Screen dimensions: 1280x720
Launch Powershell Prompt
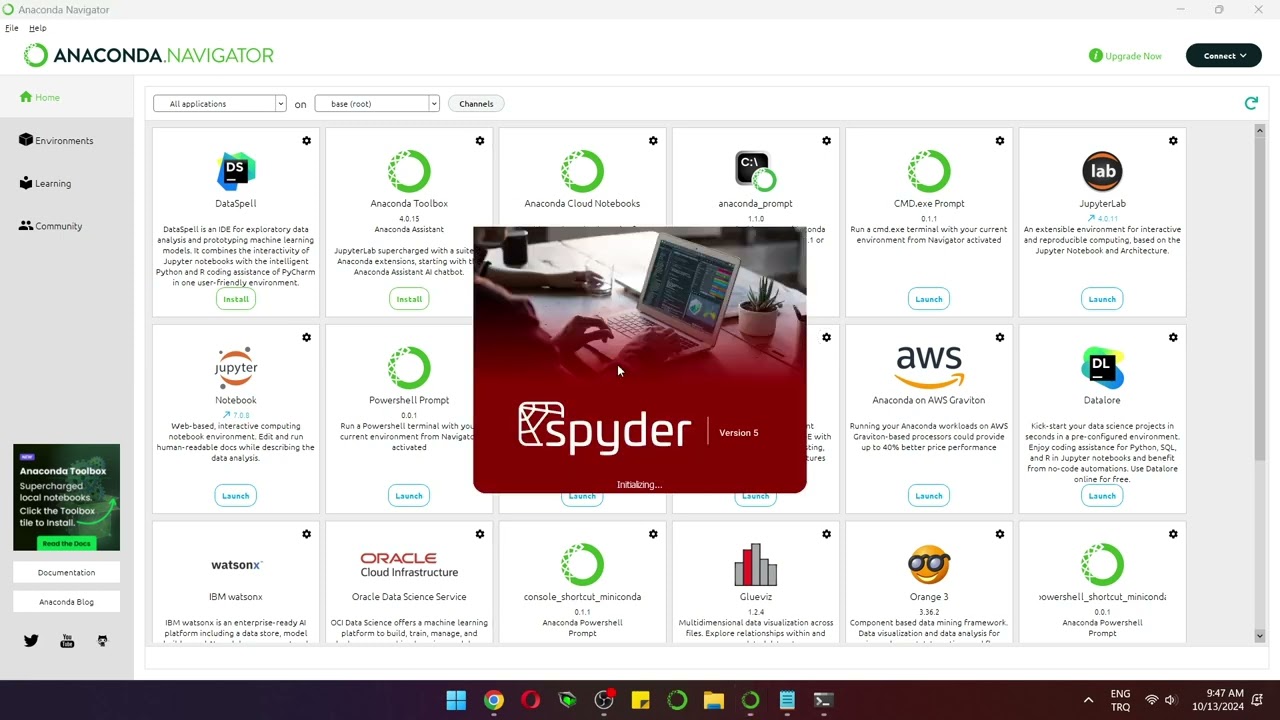(409, 496)
